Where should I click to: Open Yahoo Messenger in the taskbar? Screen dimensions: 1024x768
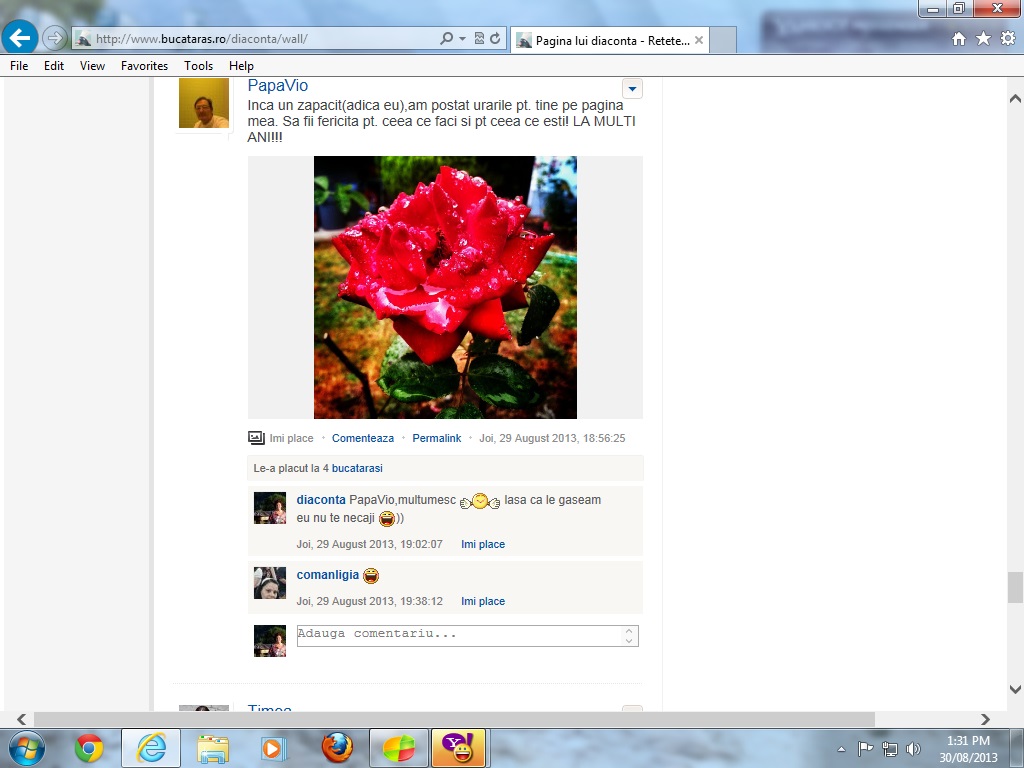458,747
